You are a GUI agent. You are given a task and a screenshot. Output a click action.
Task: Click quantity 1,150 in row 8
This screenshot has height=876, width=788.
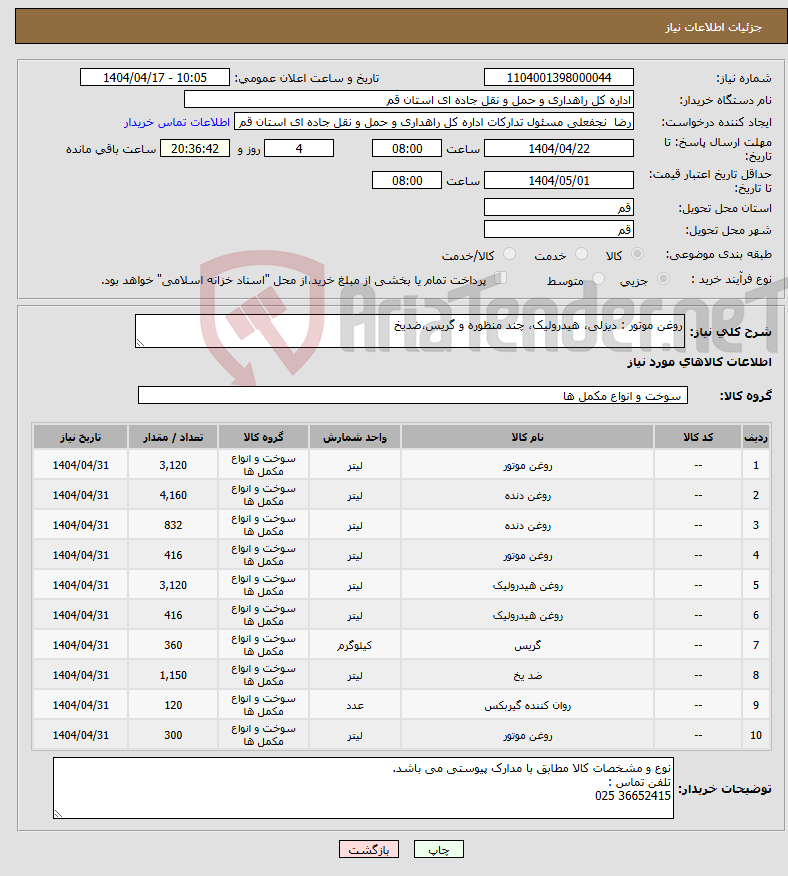173,675
